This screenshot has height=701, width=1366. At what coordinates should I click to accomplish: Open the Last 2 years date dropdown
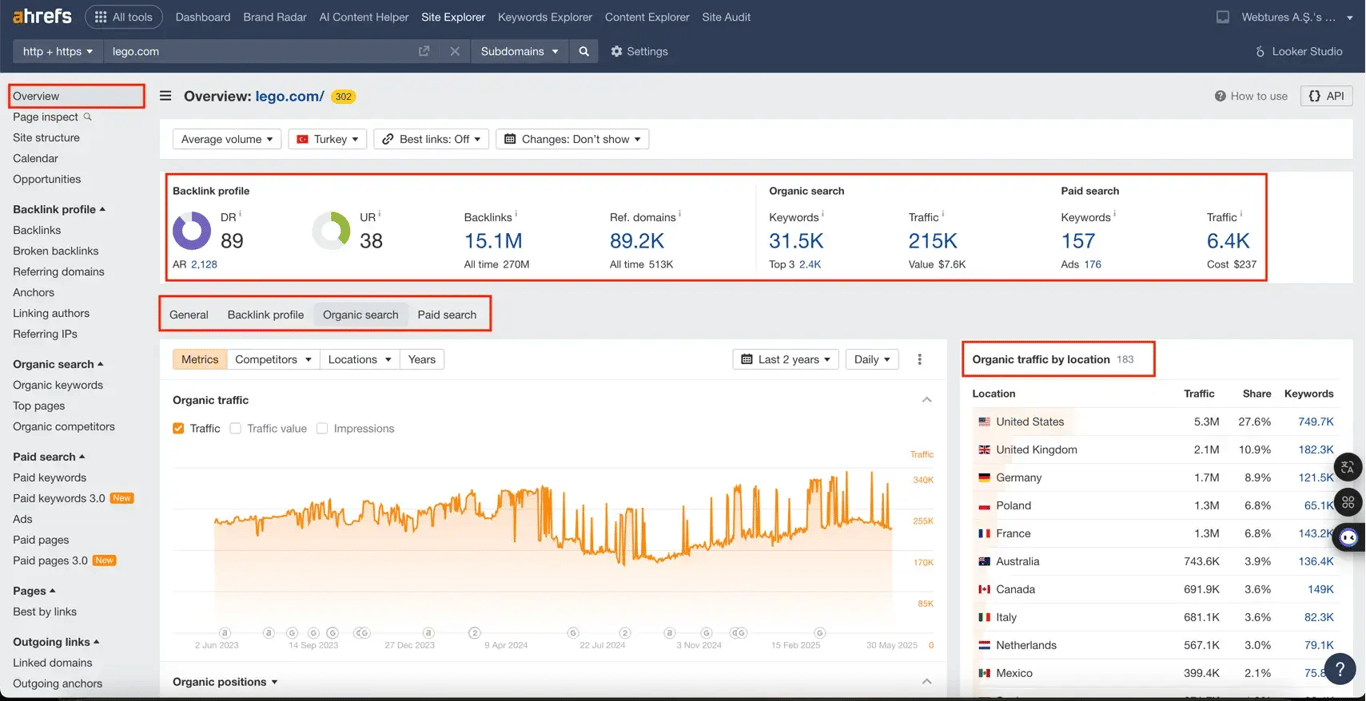(785, 359)
